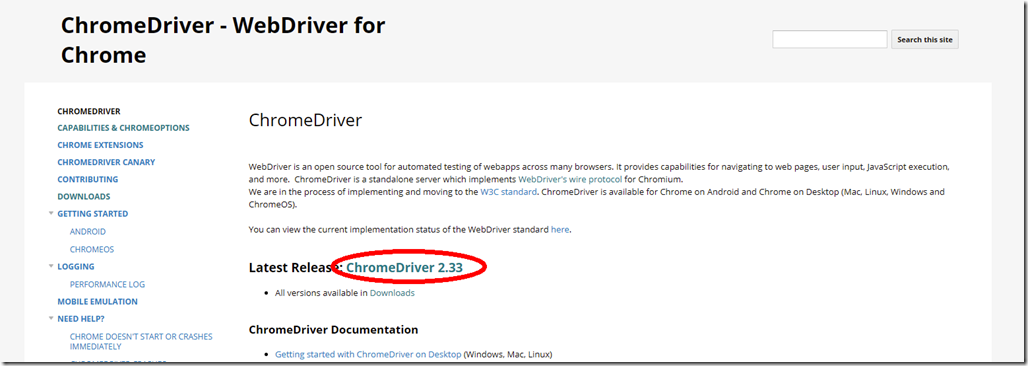Open the Performance Log sub-page
Image resolution: width=1028 pixels, height=366 pixels.
(x=108, y=285)
